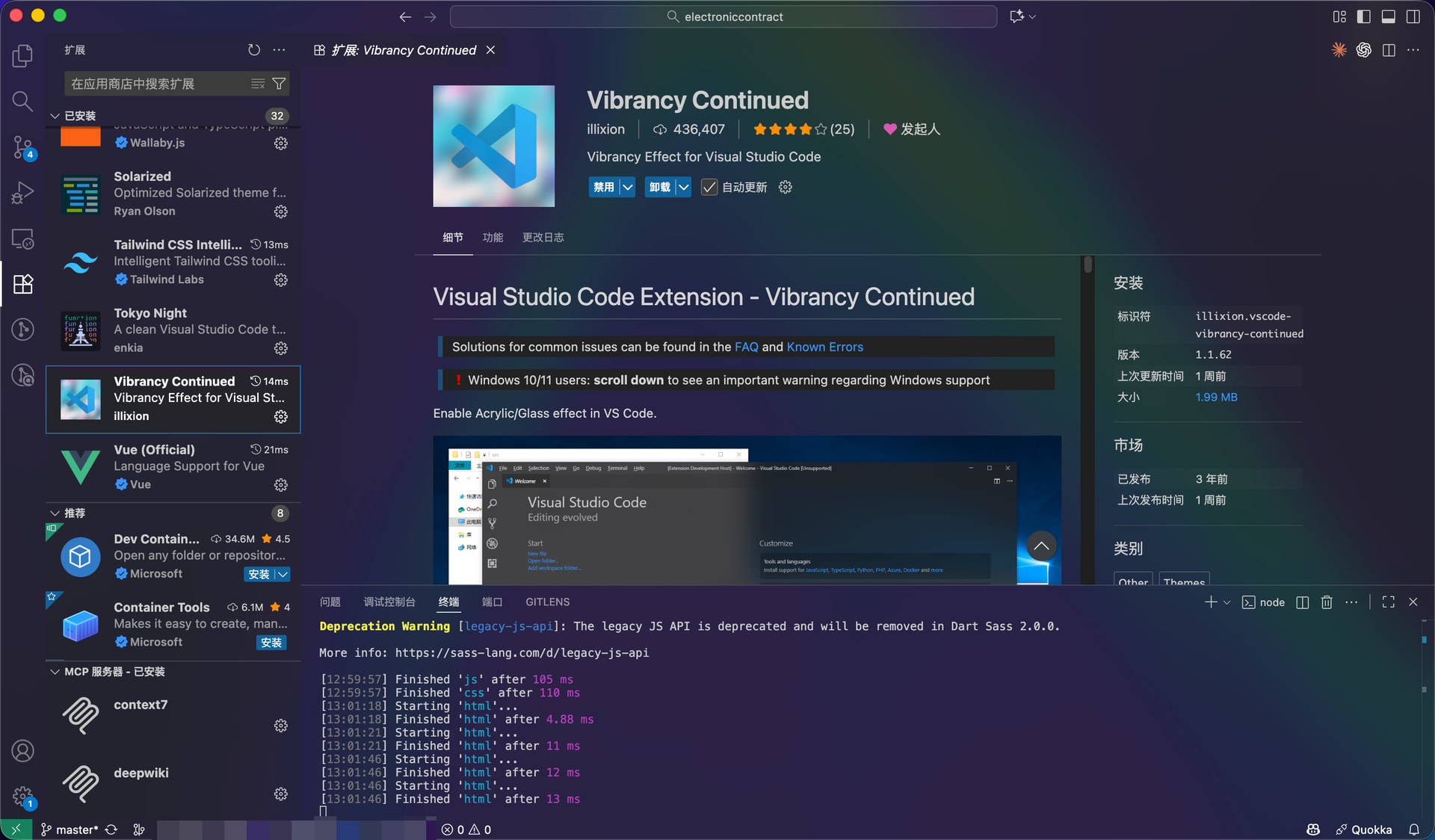
Task: Open terminal panel more actions menu
Action: pyautogui.click(x=1351, y=602)
